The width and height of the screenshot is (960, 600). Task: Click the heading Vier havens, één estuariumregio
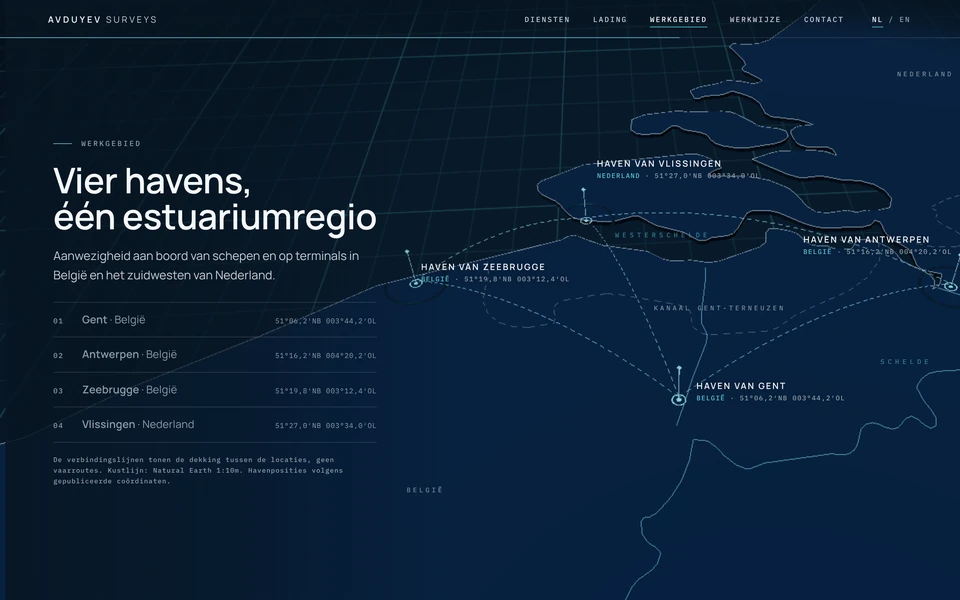point(214,199)
